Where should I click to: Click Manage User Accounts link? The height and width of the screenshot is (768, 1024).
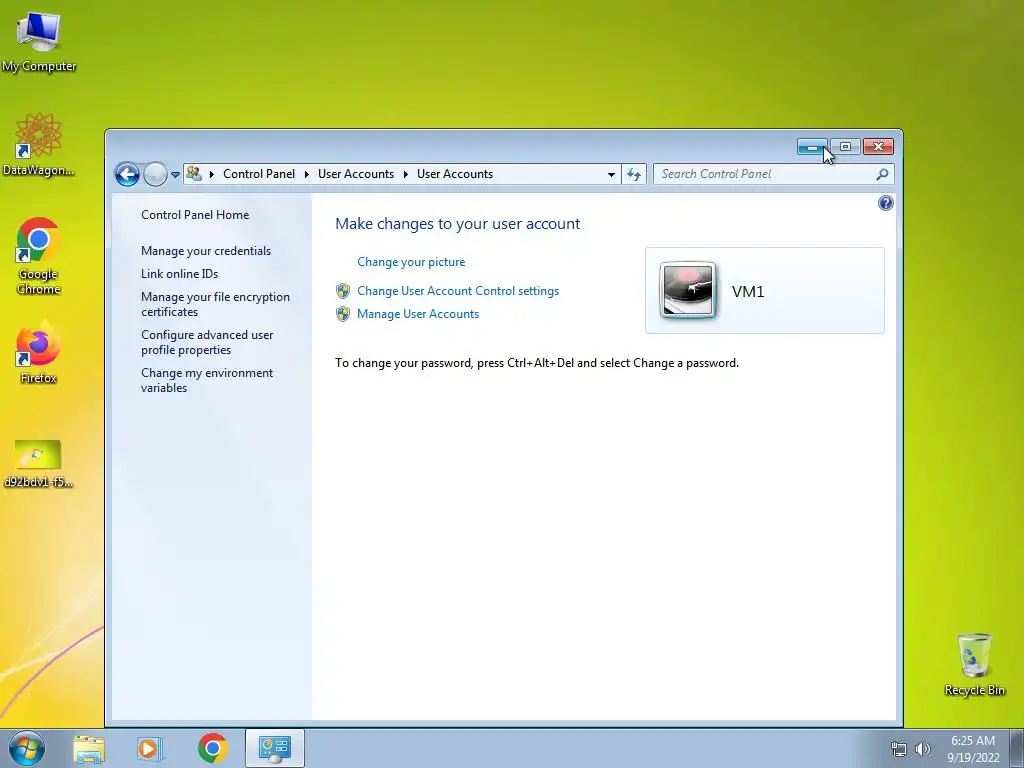click(x=418, y=314)
